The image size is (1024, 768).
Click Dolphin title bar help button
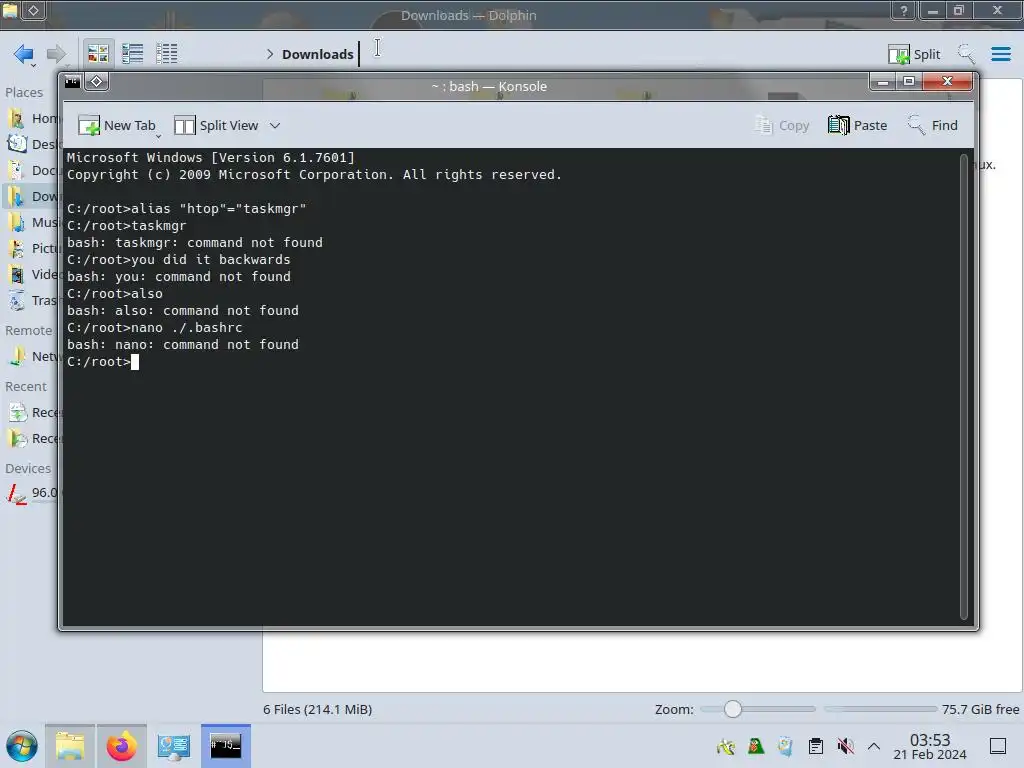point(903,10)
